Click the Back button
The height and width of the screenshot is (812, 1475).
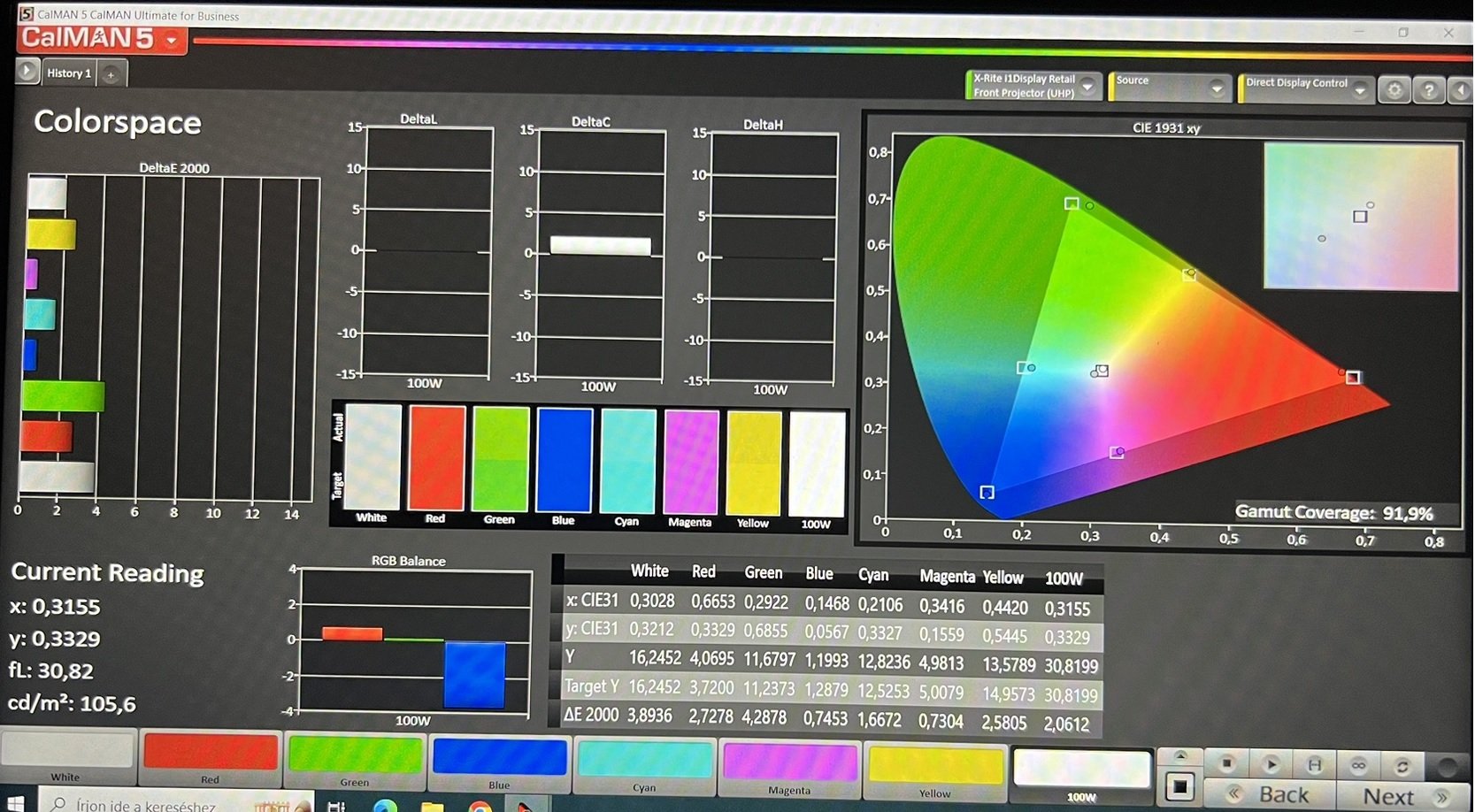[x=1271, y=795]
